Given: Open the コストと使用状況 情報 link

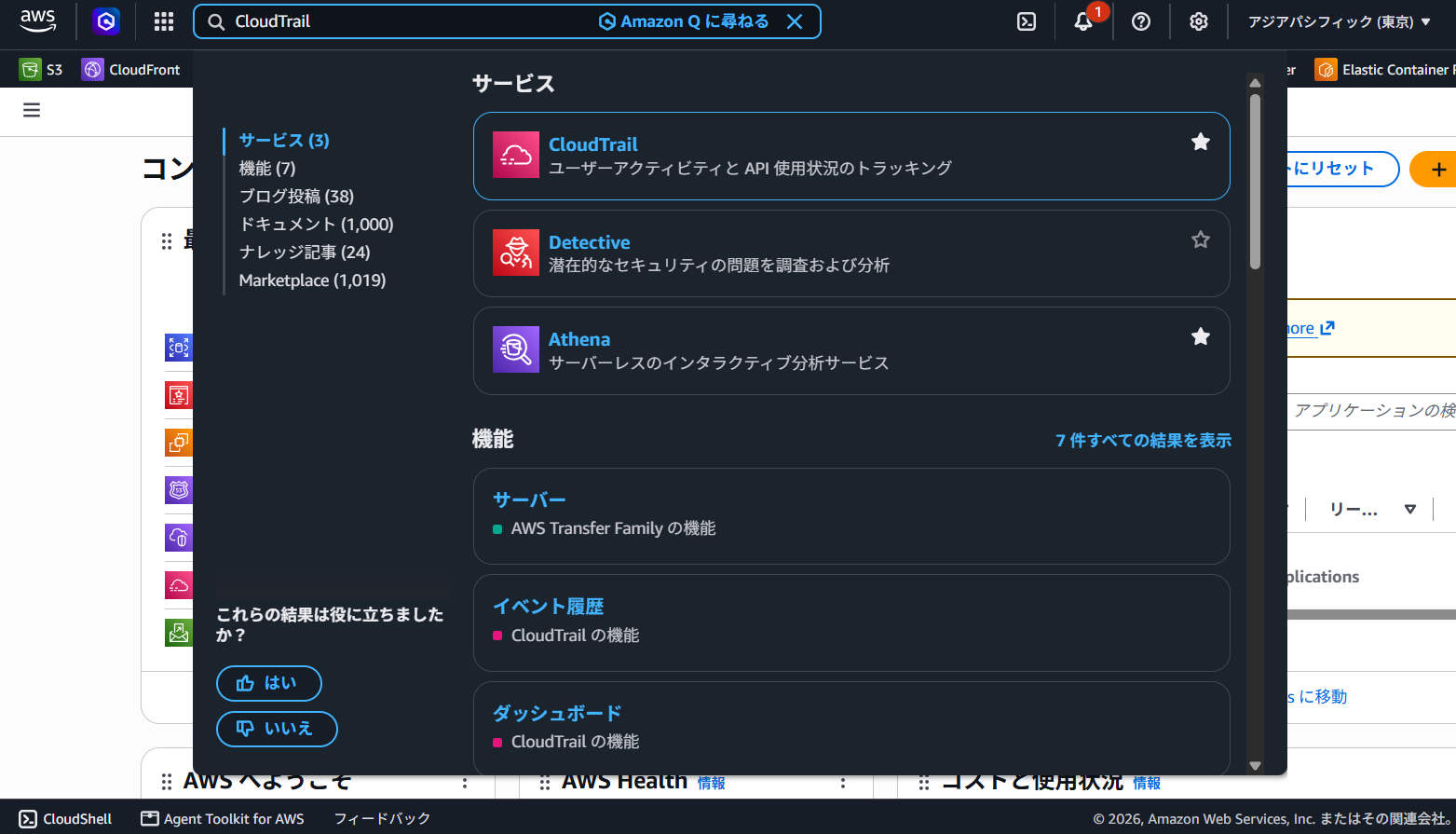Looking at the screenshot, I should (x=1147, y=783).
